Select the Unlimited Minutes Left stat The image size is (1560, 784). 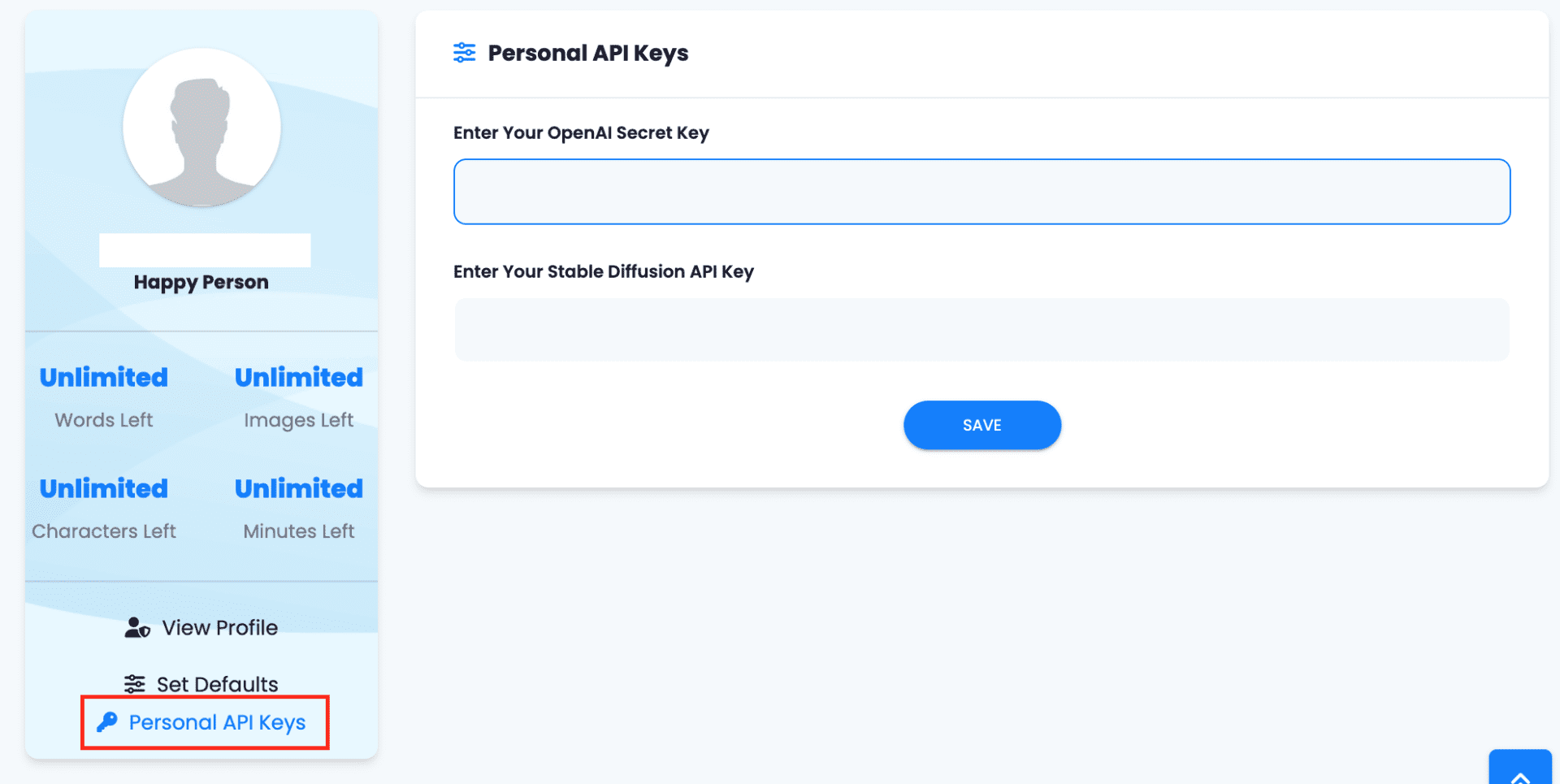point(299,508)
